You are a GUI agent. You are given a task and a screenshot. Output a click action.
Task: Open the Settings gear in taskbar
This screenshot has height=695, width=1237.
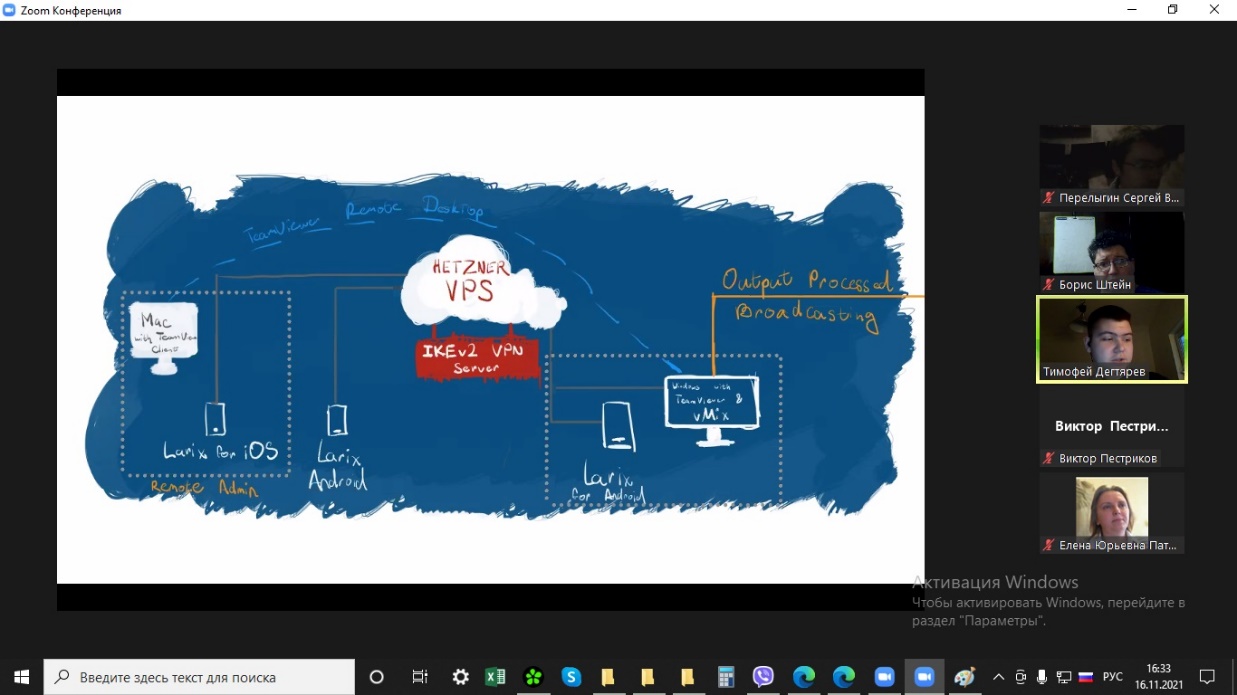tap(460, 677)
